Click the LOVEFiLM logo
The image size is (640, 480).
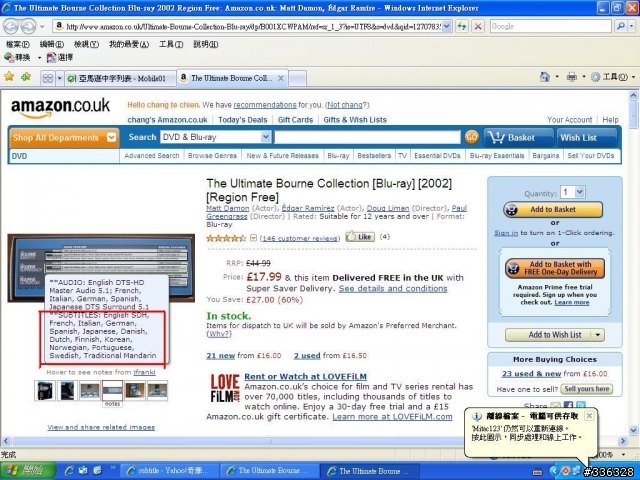224,388
